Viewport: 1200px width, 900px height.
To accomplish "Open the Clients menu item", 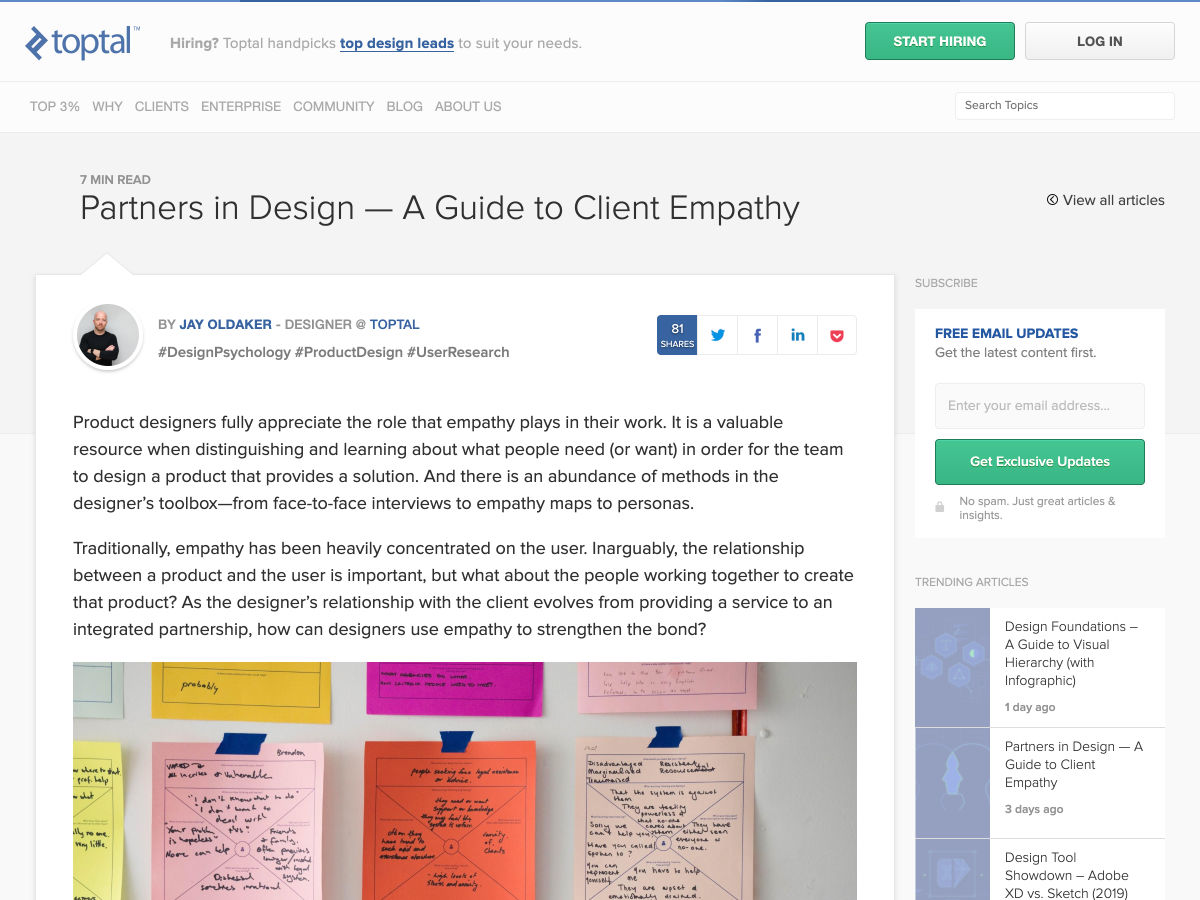I will (x=162, y=106).
